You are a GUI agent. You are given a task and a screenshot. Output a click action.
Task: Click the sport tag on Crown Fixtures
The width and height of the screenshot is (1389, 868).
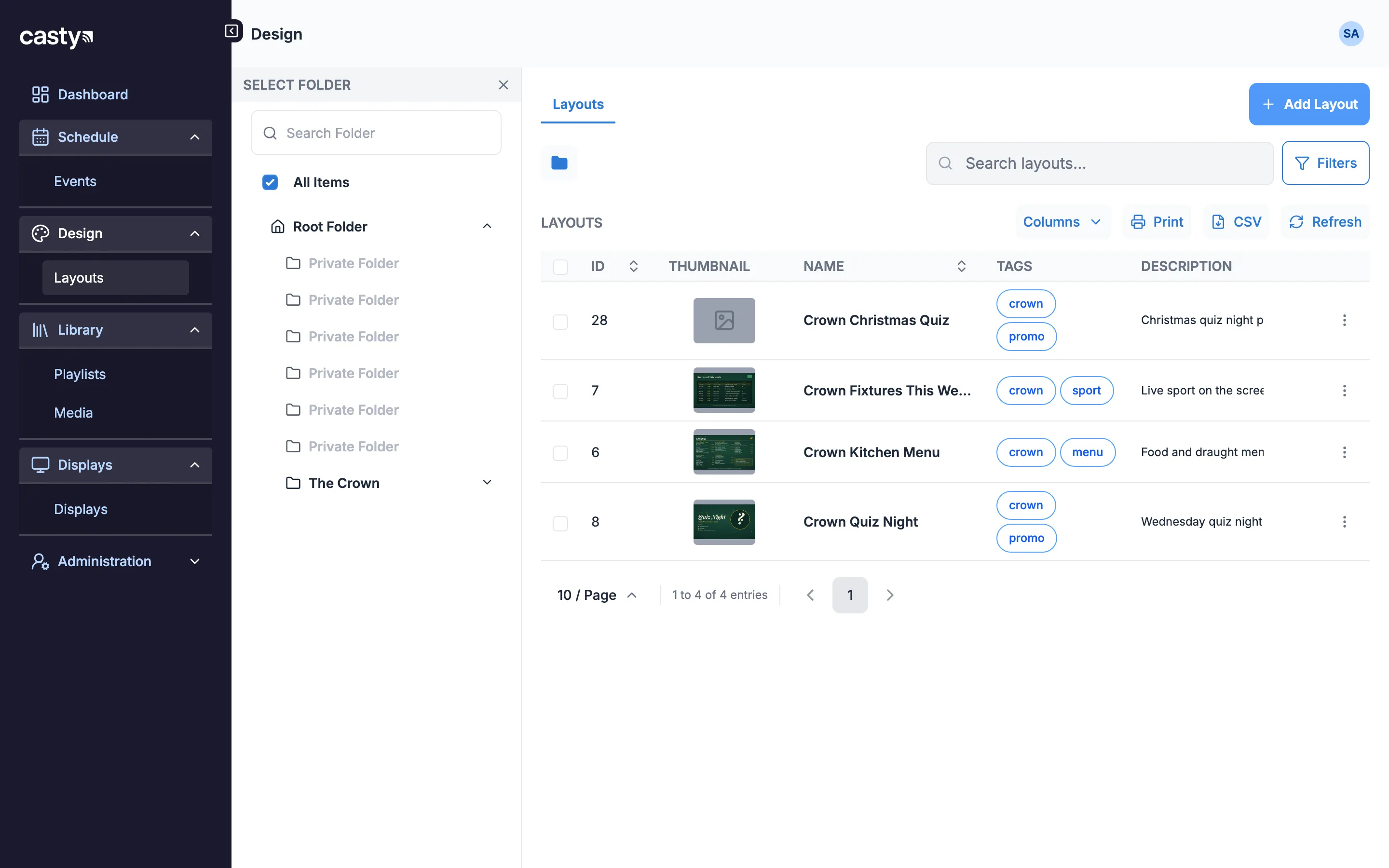1087,391
